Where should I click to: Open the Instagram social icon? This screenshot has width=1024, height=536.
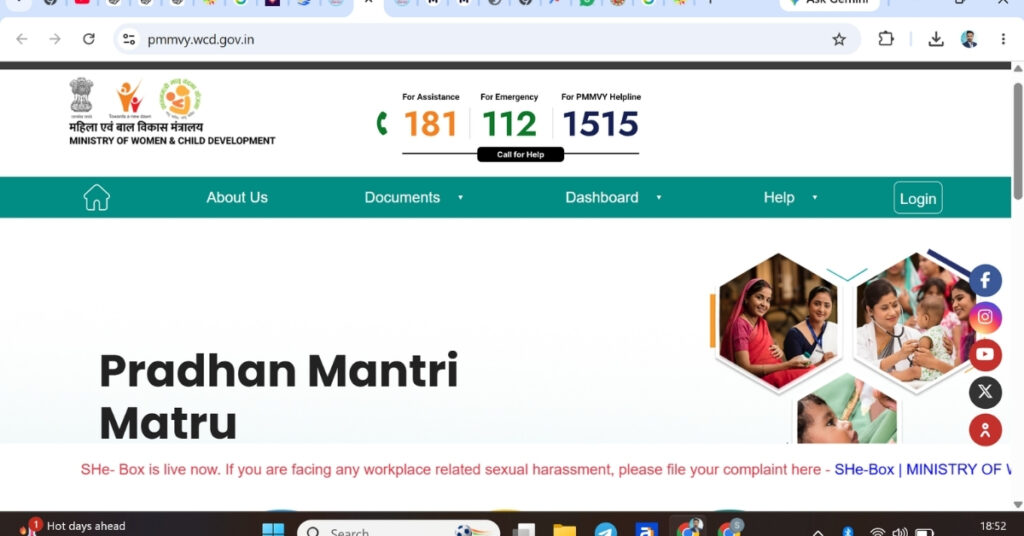click(985, 317)
